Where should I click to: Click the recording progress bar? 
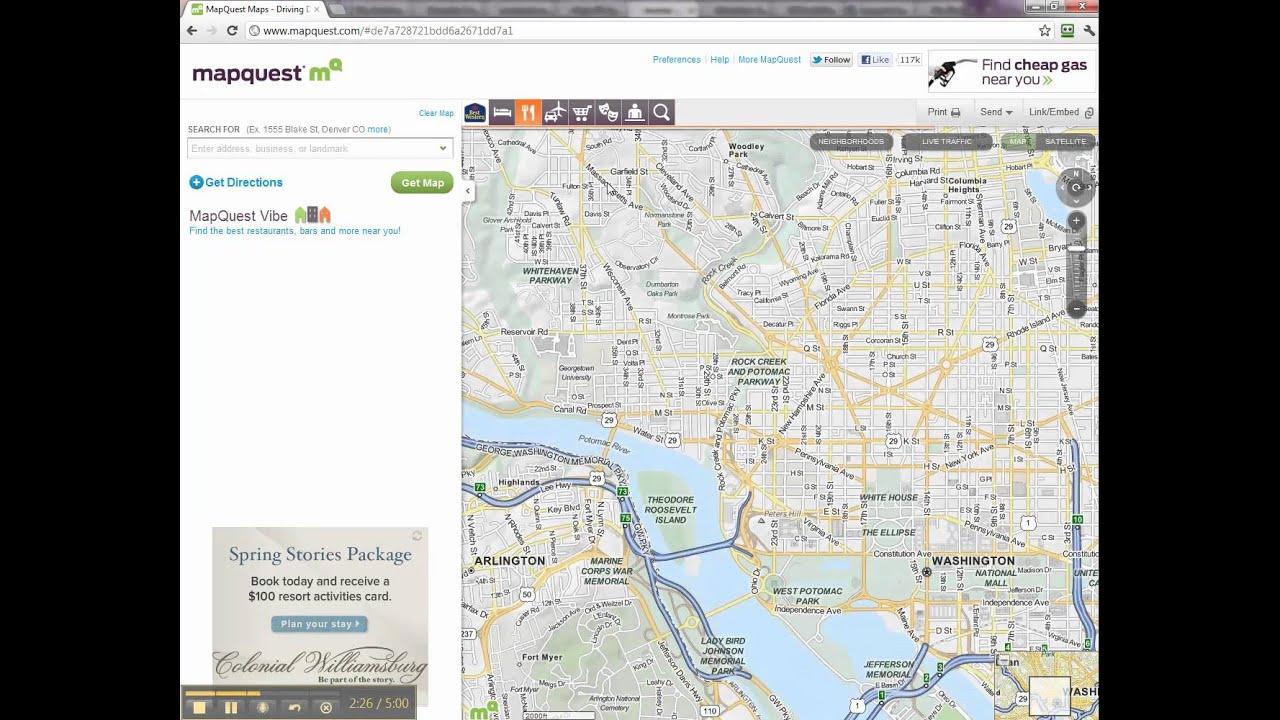pyautogui.click(x=262, y=692)
